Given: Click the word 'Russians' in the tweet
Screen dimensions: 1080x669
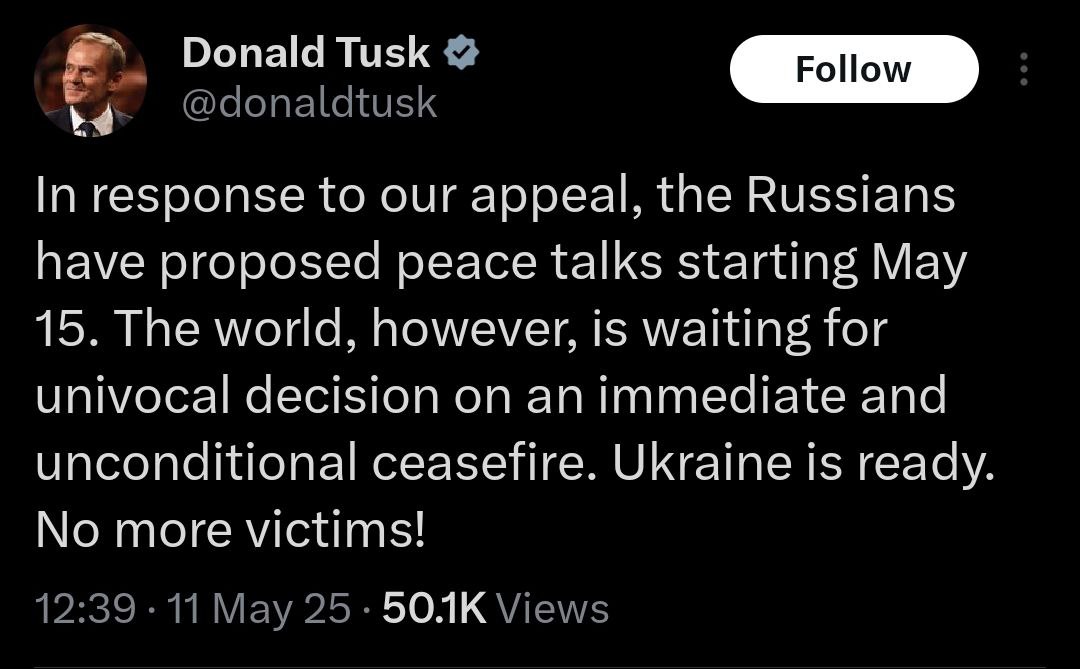Looking at the screenshot, I should pyautogui.click(x=850, y=196).
